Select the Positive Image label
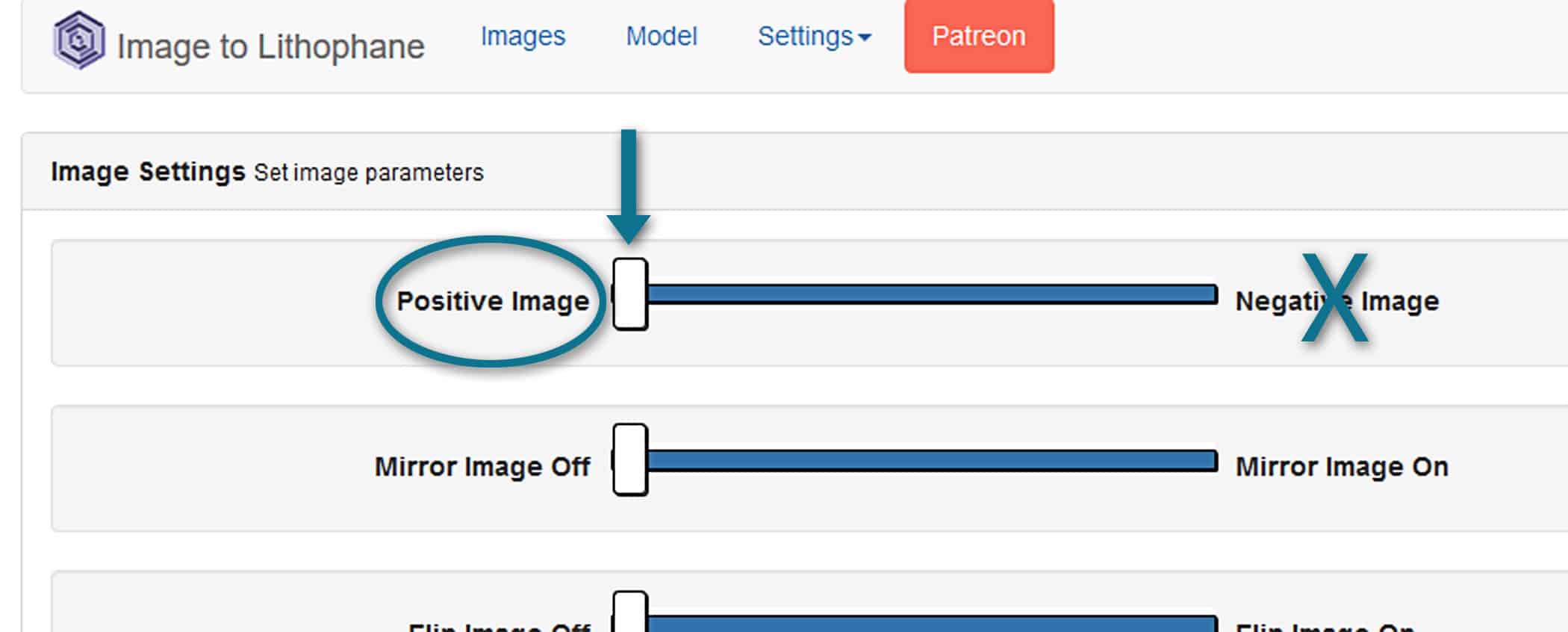Image resolution: width=1568 pixels, height=632 pixels. click(493, 301)
